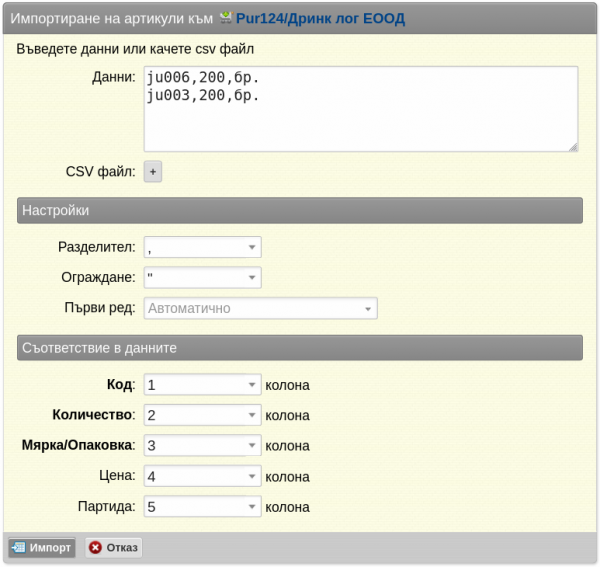Click the Данни field label
Screen dimensions: 600x567
(x=112, y=77)
